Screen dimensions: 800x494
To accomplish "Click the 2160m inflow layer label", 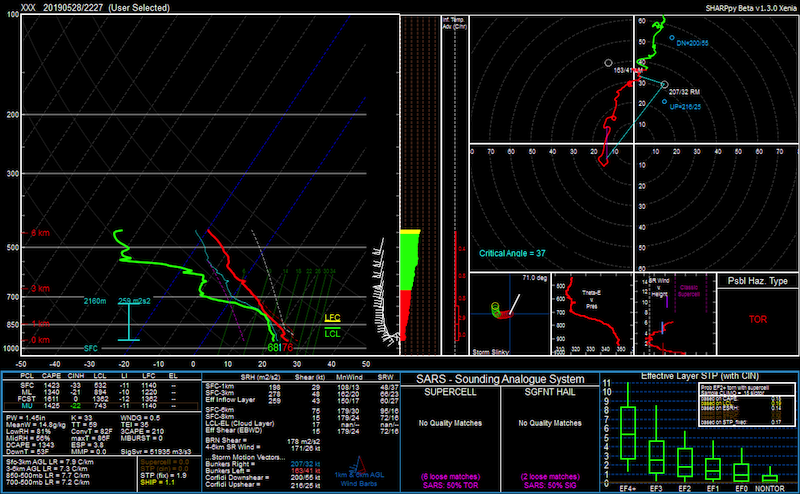I will click(x=95, y=301).
